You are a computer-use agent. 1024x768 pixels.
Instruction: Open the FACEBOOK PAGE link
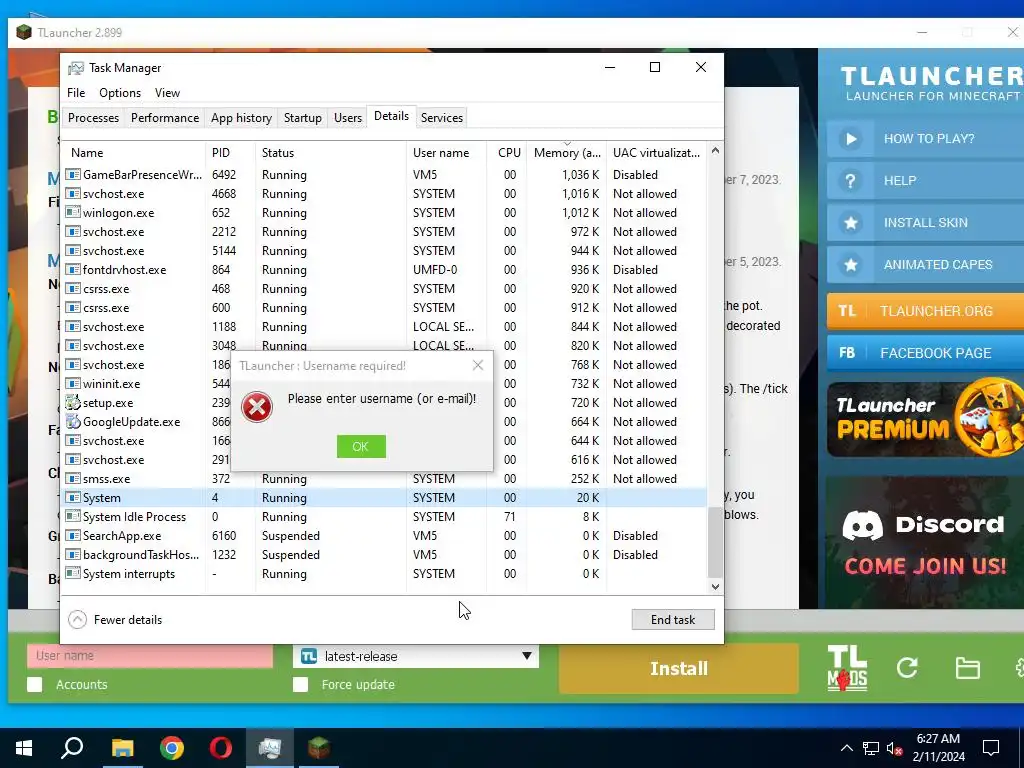[925, 353]
